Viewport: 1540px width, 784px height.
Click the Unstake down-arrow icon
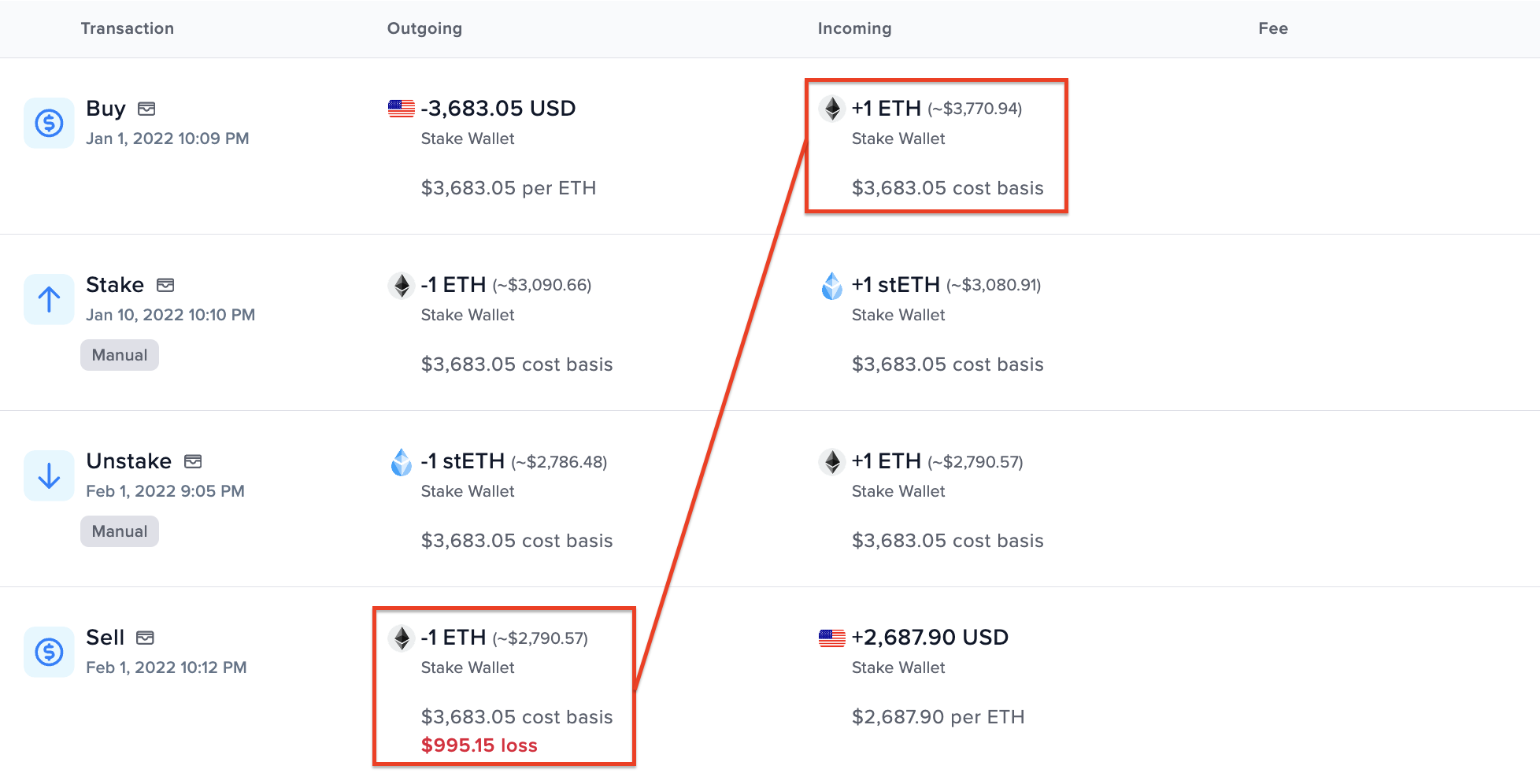tap(49, 475)
